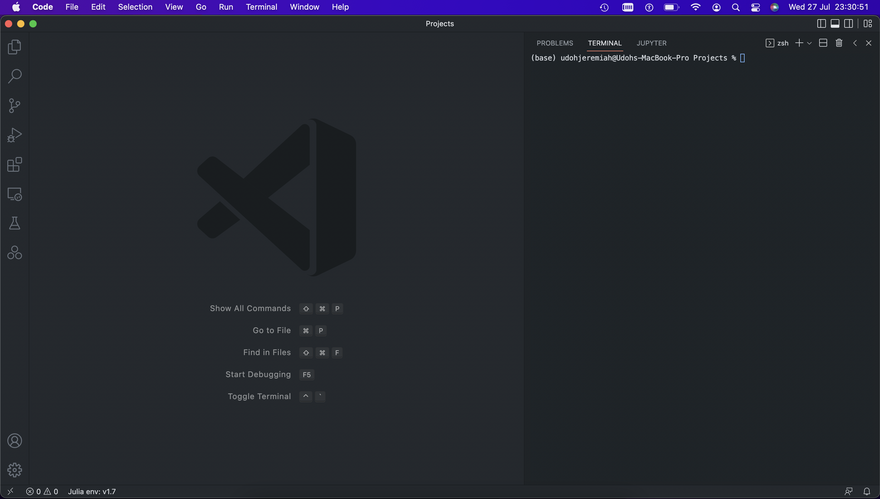Image resolution: width=880 pixels, height=499 pixels.
Task: Click the remote window indicator in the status bar
Action: (x=10, y=491)
